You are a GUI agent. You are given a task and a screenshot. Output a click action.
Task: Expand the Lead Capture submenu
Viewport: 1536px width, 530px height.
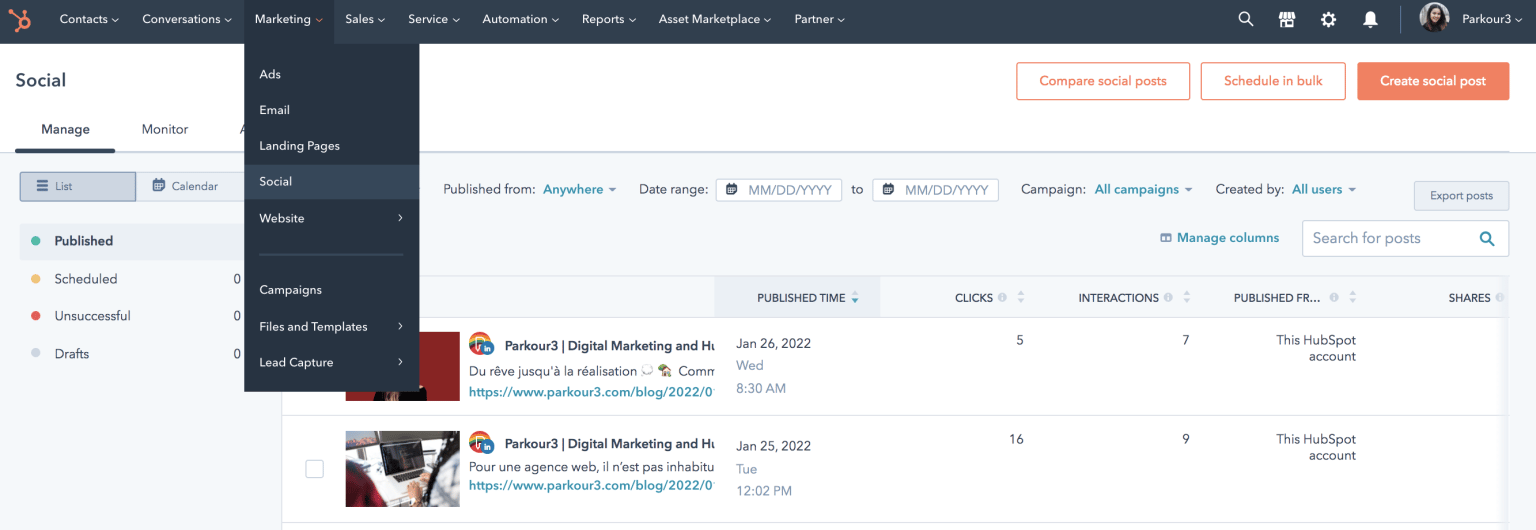pyautogui.click(x=331, y=362)
